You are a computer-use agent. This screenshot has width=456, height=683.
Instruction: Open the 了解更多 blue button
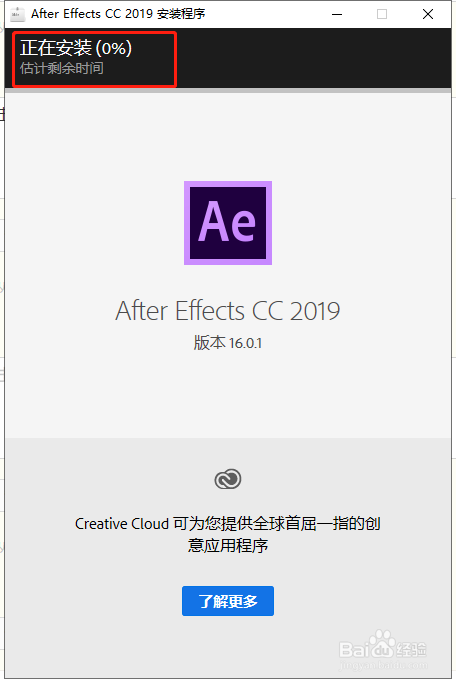point(228,601)
